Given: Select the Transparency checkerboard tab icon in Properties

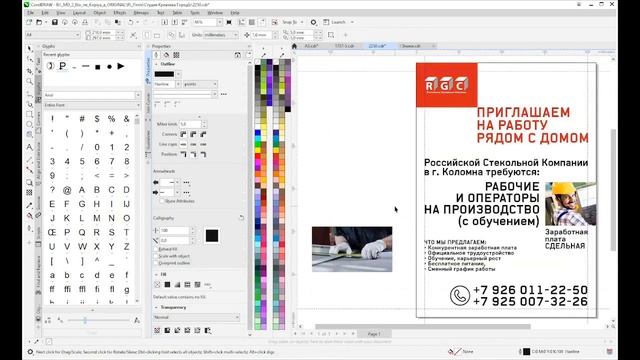Looking at the screenshot, I should pos(176,55).
